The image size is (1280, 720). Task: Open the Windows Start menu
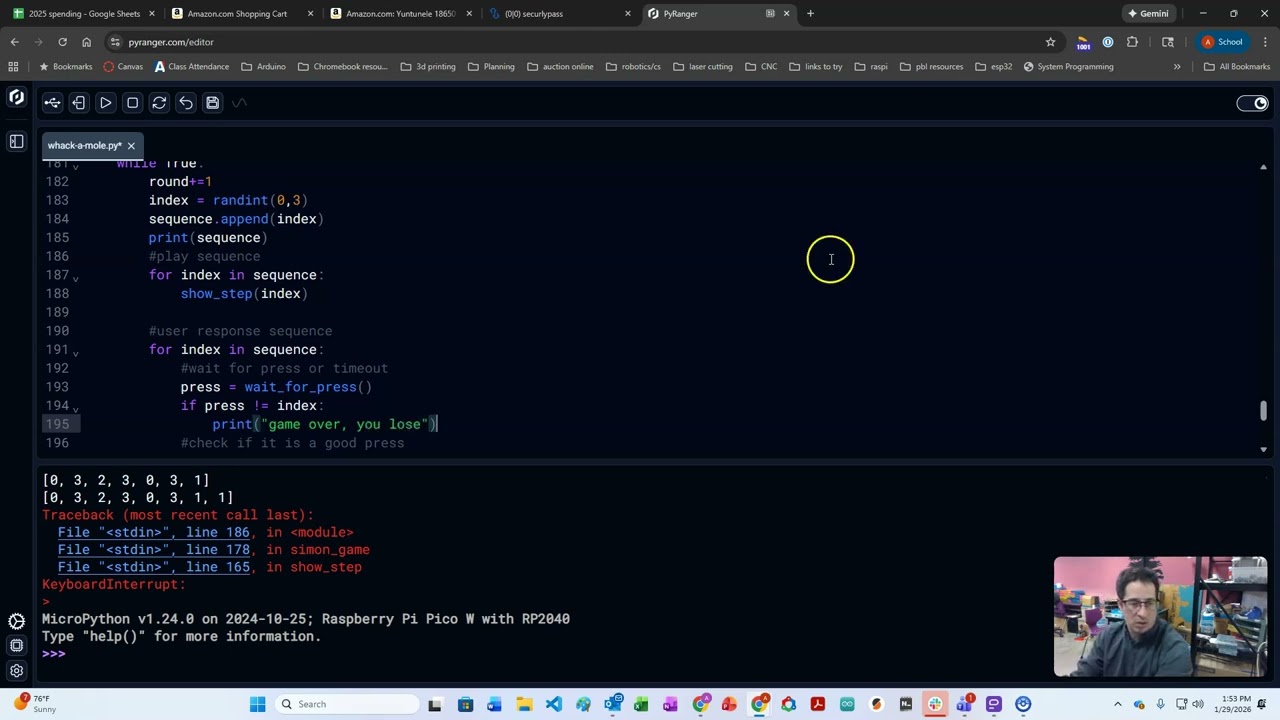(257, 704)
